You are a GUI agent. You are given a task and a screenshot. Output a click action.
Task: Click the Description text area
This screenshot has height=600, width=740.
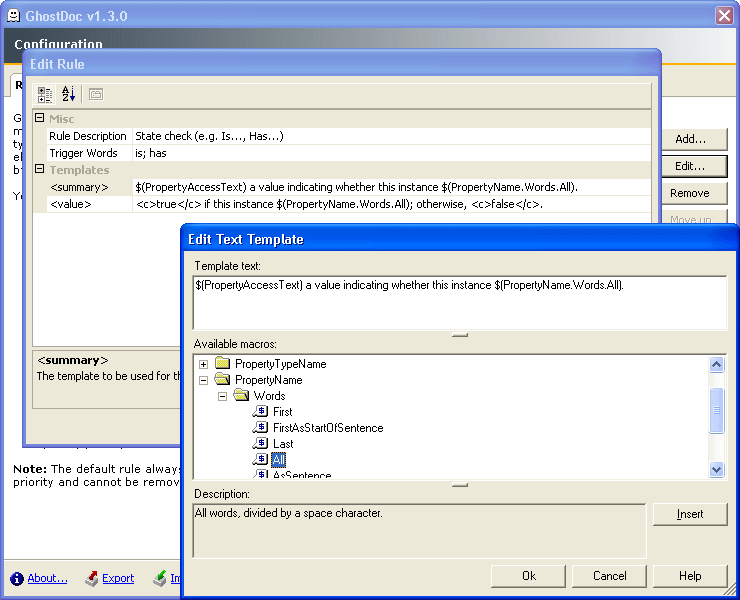tap(419, 531)
